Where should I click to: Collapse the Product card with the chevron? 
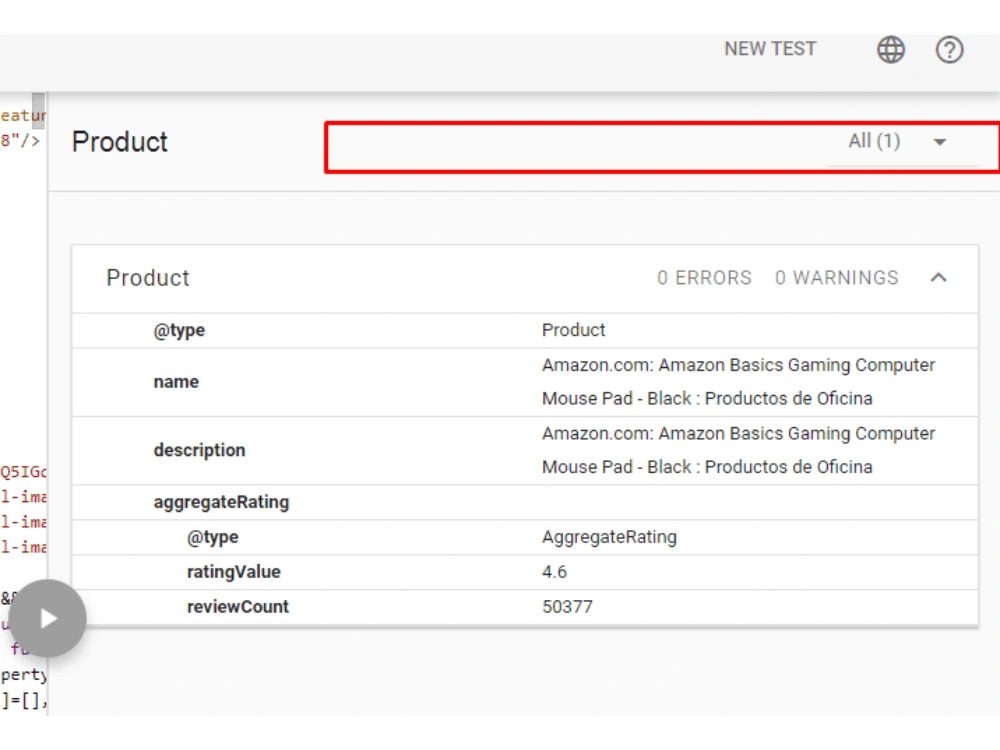(938, 278)
